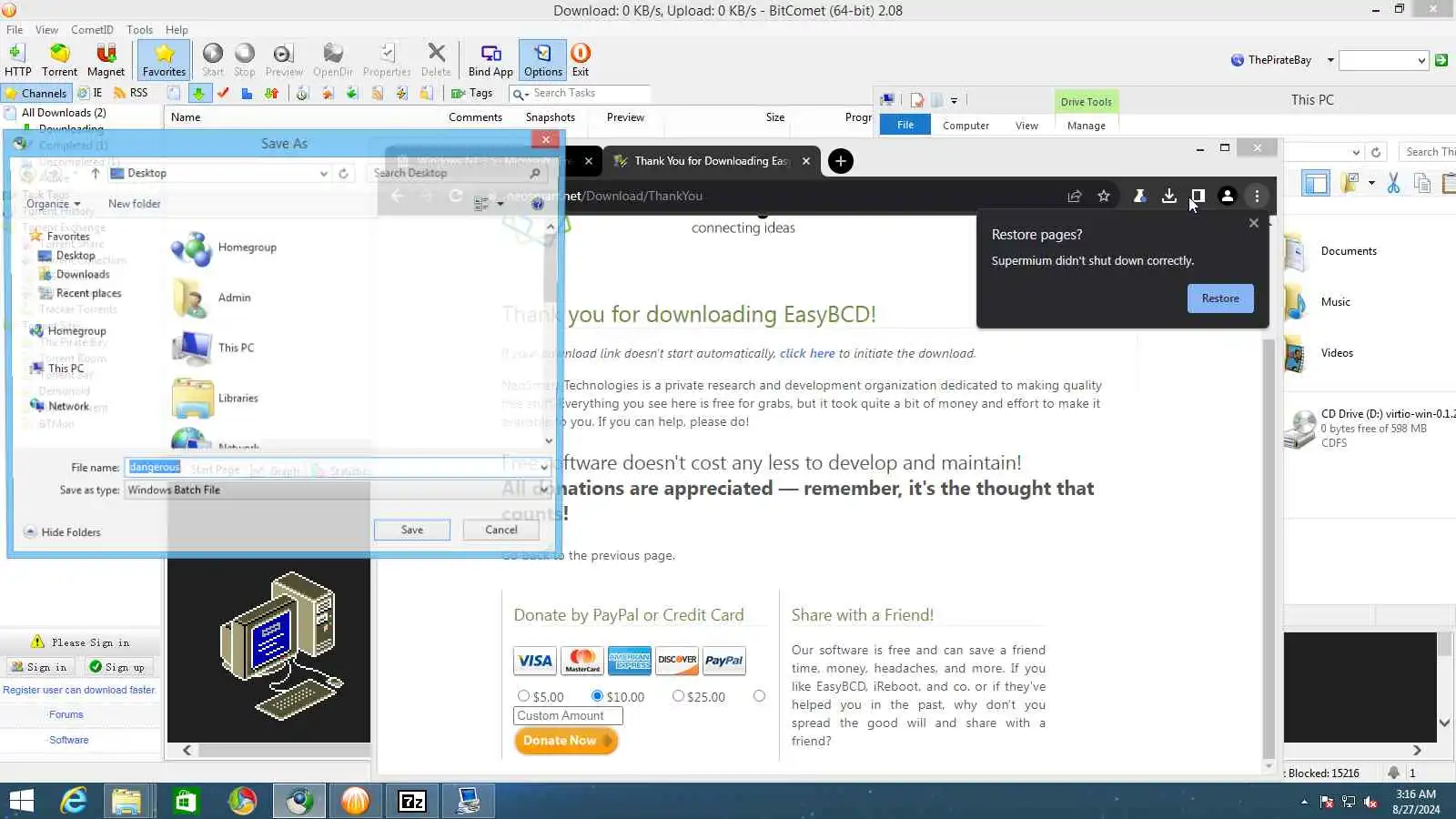Click the HTTP download icon in BitComet
Screen dimensions: 1456x819
click(17, 60)
